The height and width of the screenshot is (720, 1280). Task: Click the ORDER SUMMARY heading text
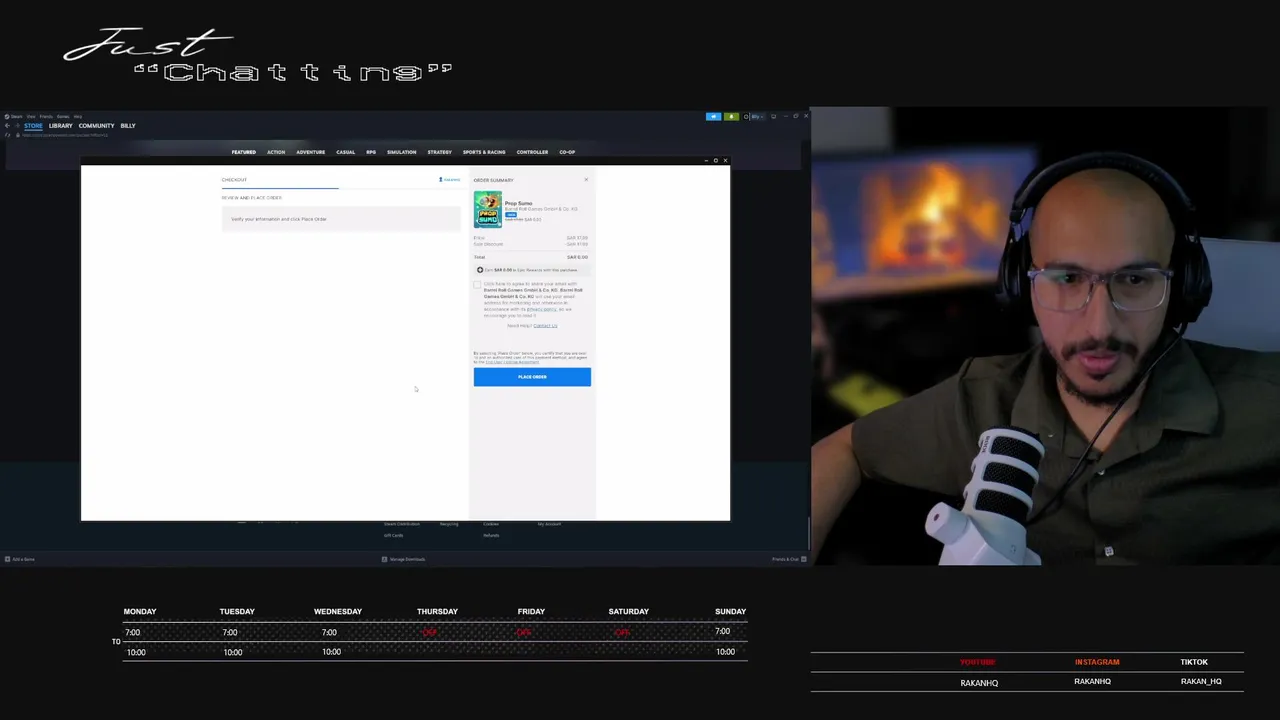(x=493, y=180)
